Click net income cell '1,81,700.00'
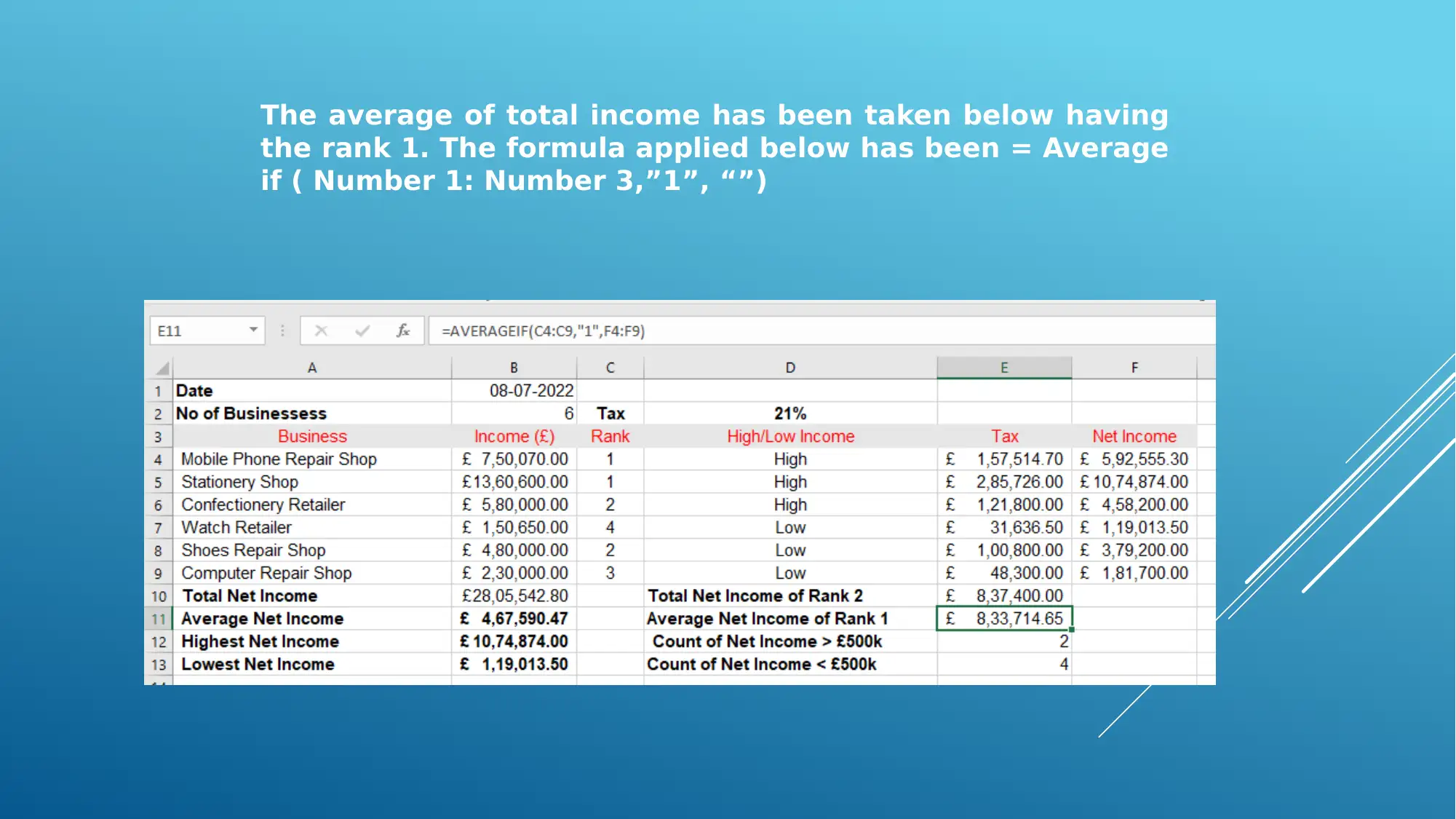The image size is (1456, 819). (x=1134, y=573)
